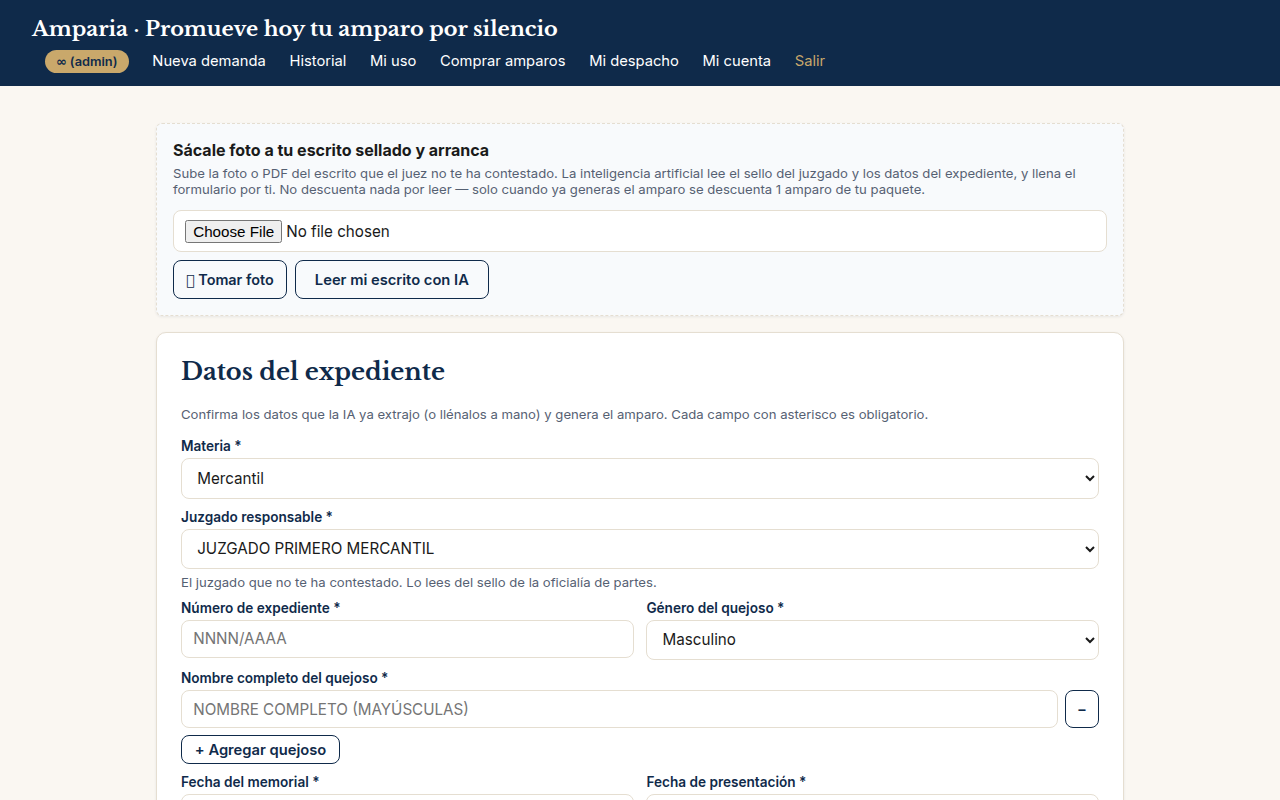
Task: Click the 'Sácale foto a tu escrito sellado y arranca' heading
Action: [x=331, y=151]
